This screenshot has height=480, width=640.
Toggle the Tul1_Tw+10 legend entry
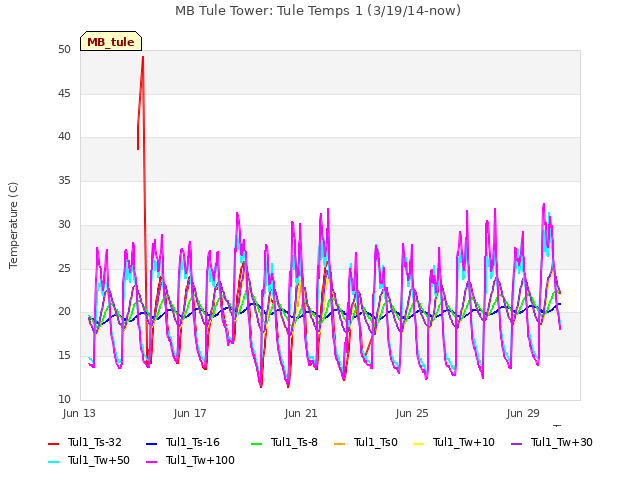(x=454, y=442)
